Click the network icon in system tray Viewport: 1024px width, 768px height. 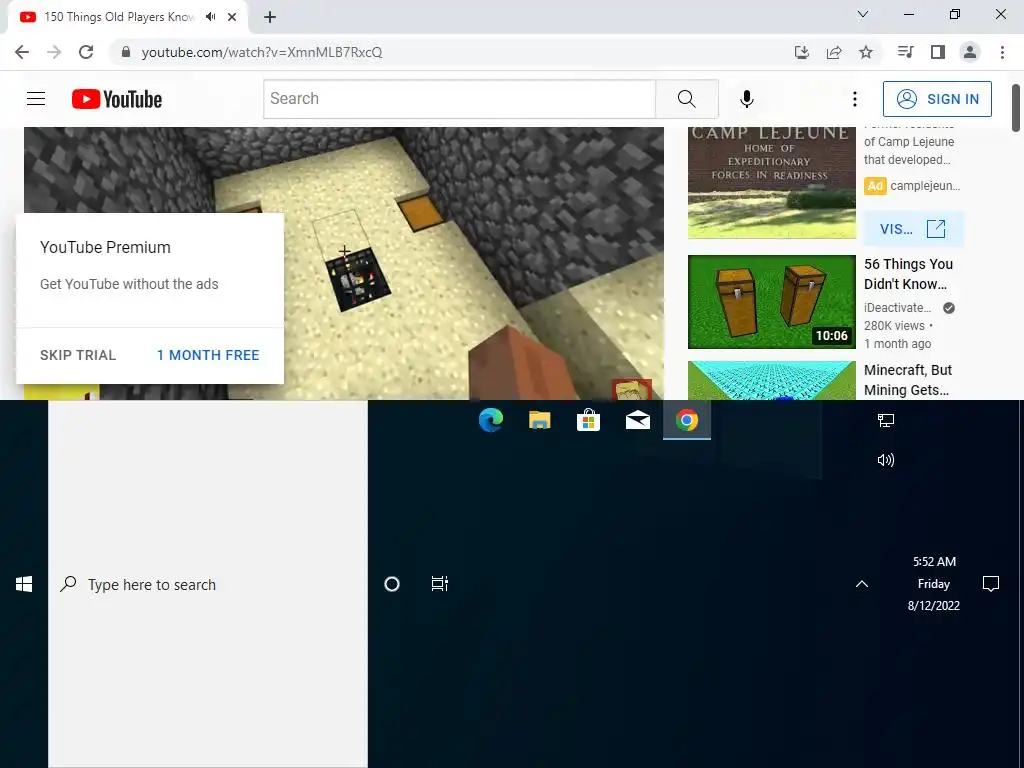886,421
